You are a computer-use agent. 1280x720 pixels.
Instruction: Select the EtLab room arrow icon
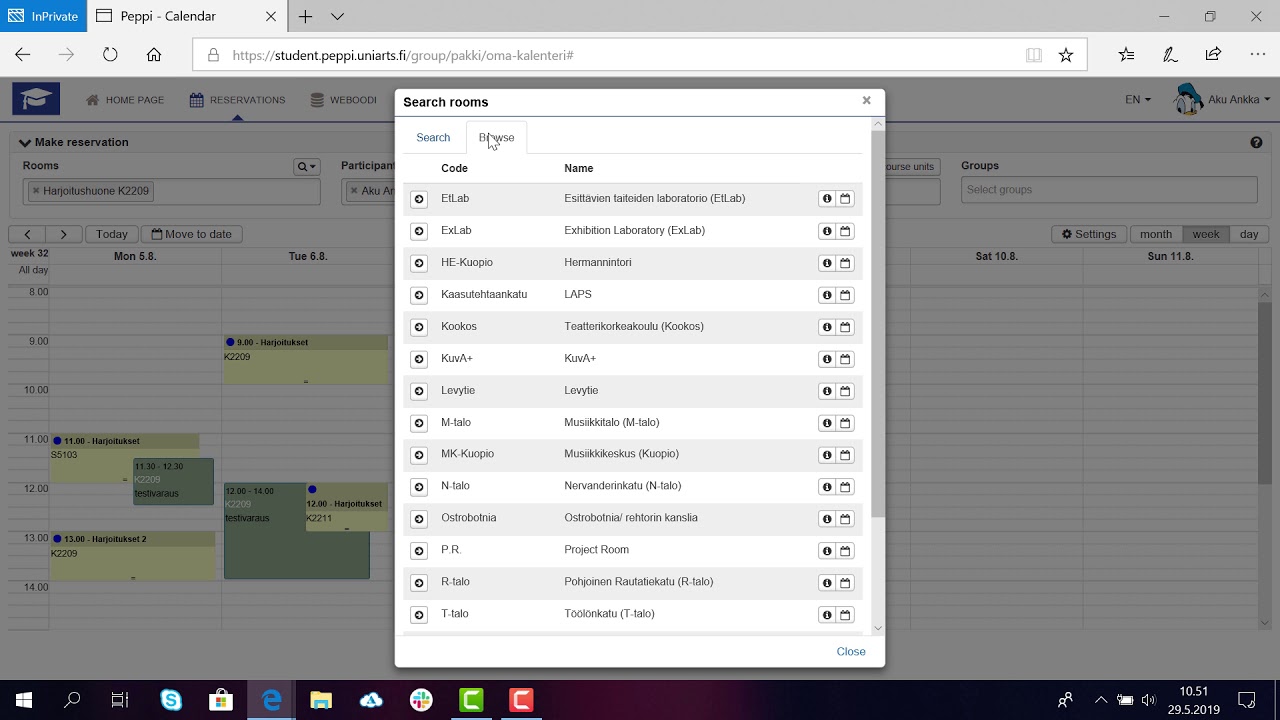pos(419,199)
